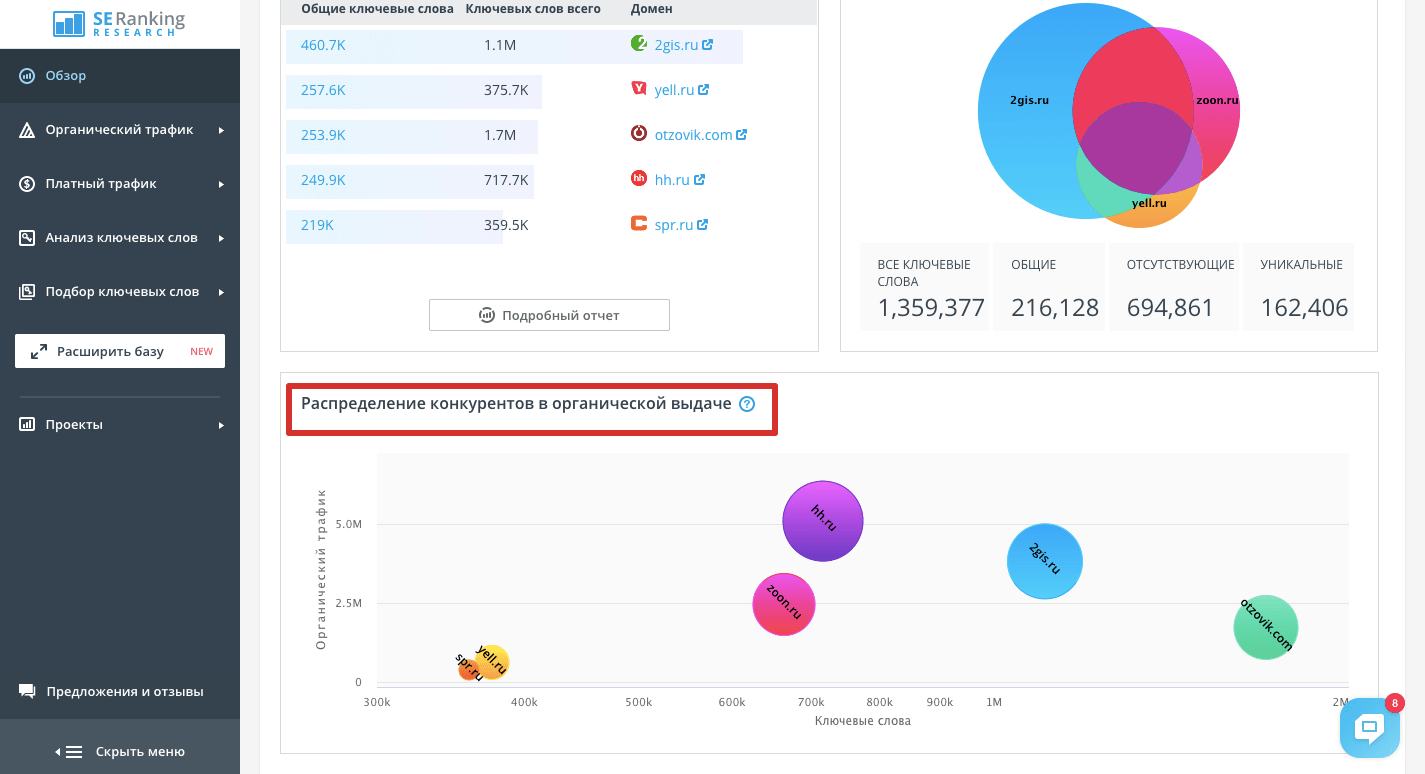Click the spr.ru favicon
The height and width of the screenshot is (774, 1425).
(639, 224)
